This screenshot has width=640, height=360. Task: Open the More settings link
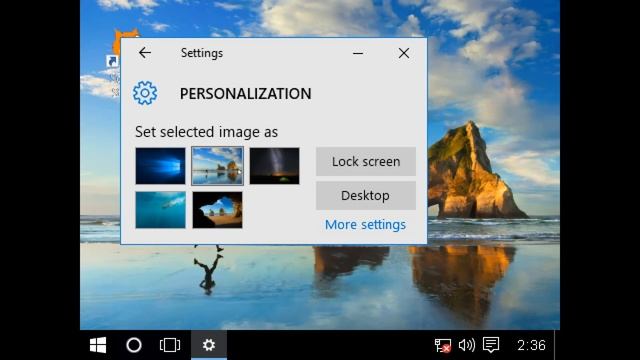(365, 224)
